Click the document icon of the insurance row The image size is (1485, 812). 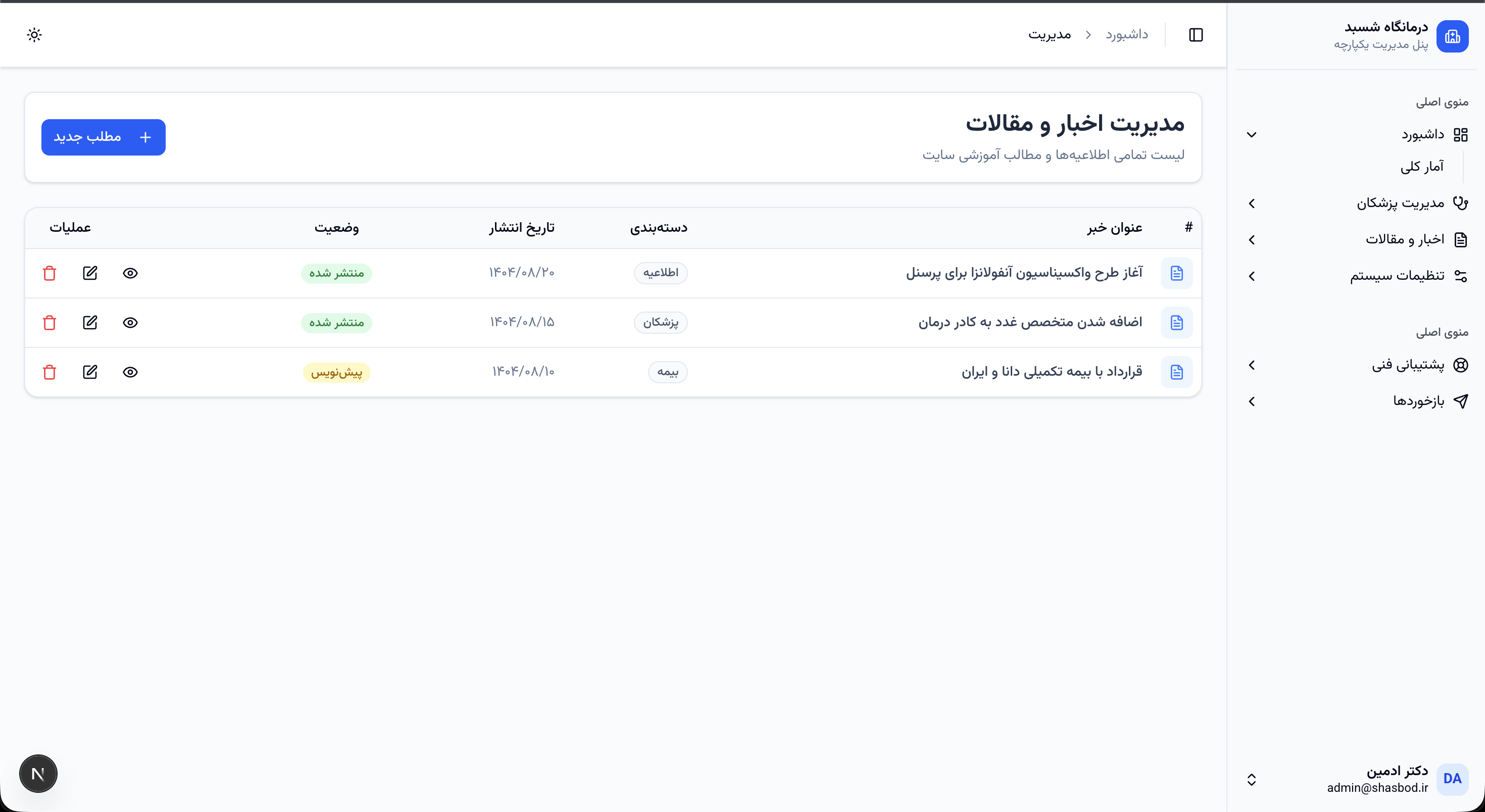coord(1176,372)
